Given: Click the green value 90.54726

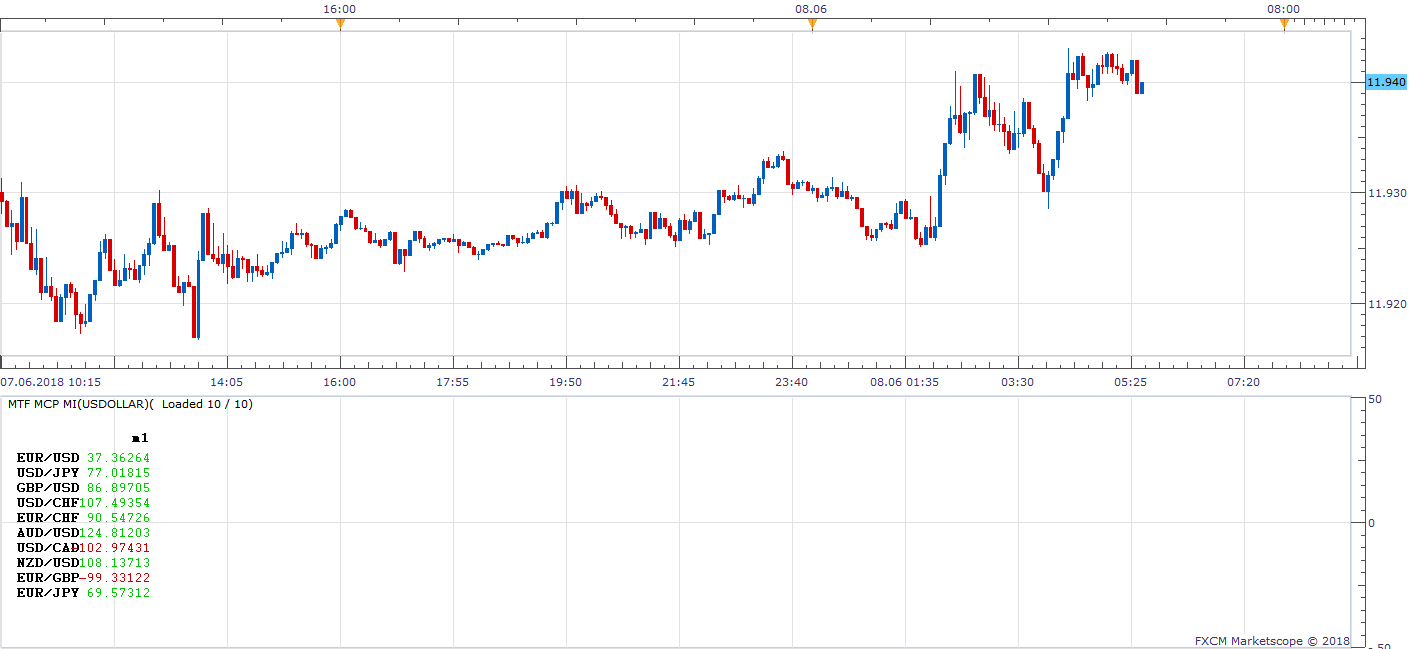Looking at the screenshot, I should click(x=119, y=517).
